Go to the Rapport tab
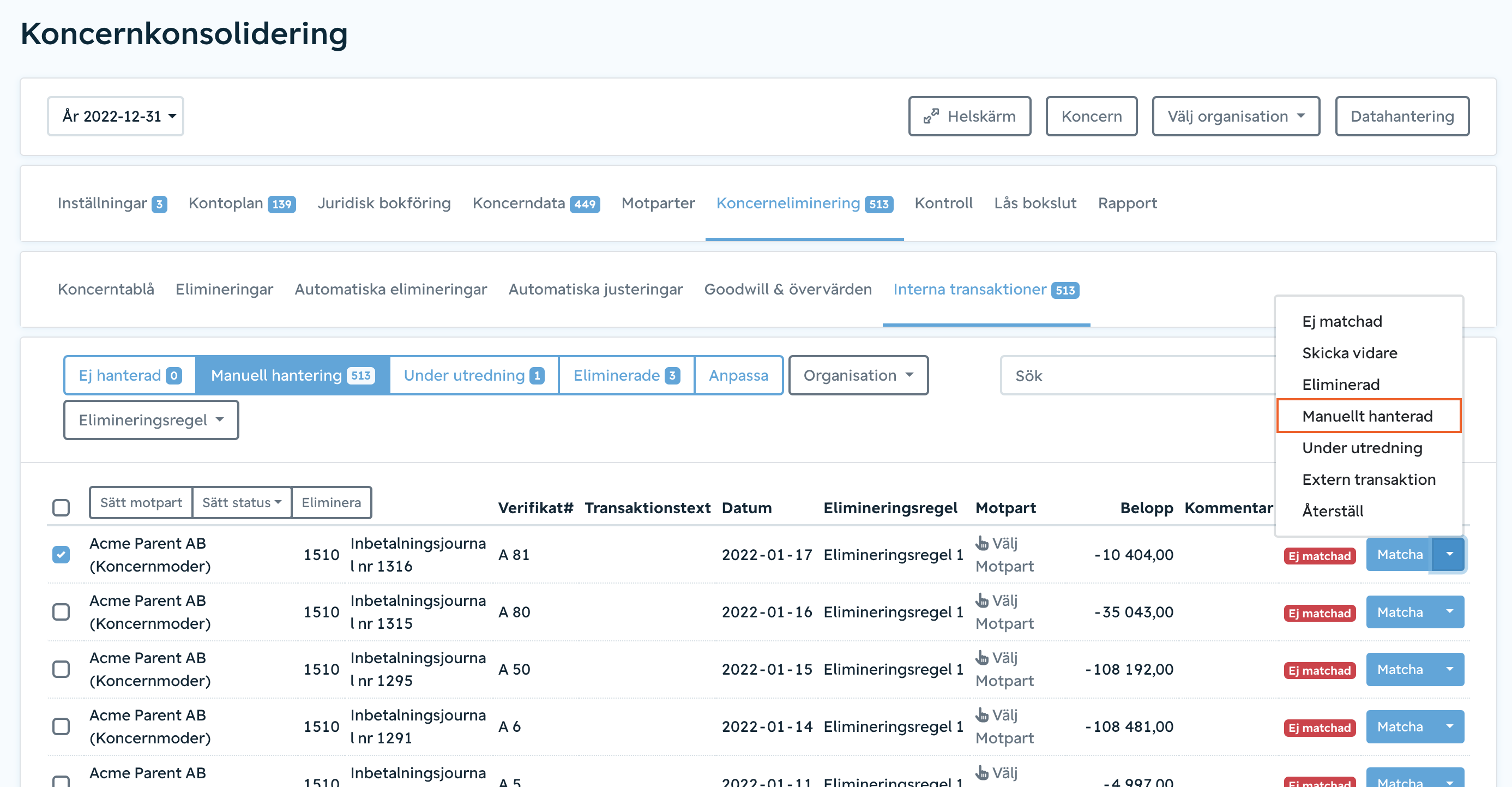Image resolution: width=1512 pixels, height=787 pixels. [1127, 203]
